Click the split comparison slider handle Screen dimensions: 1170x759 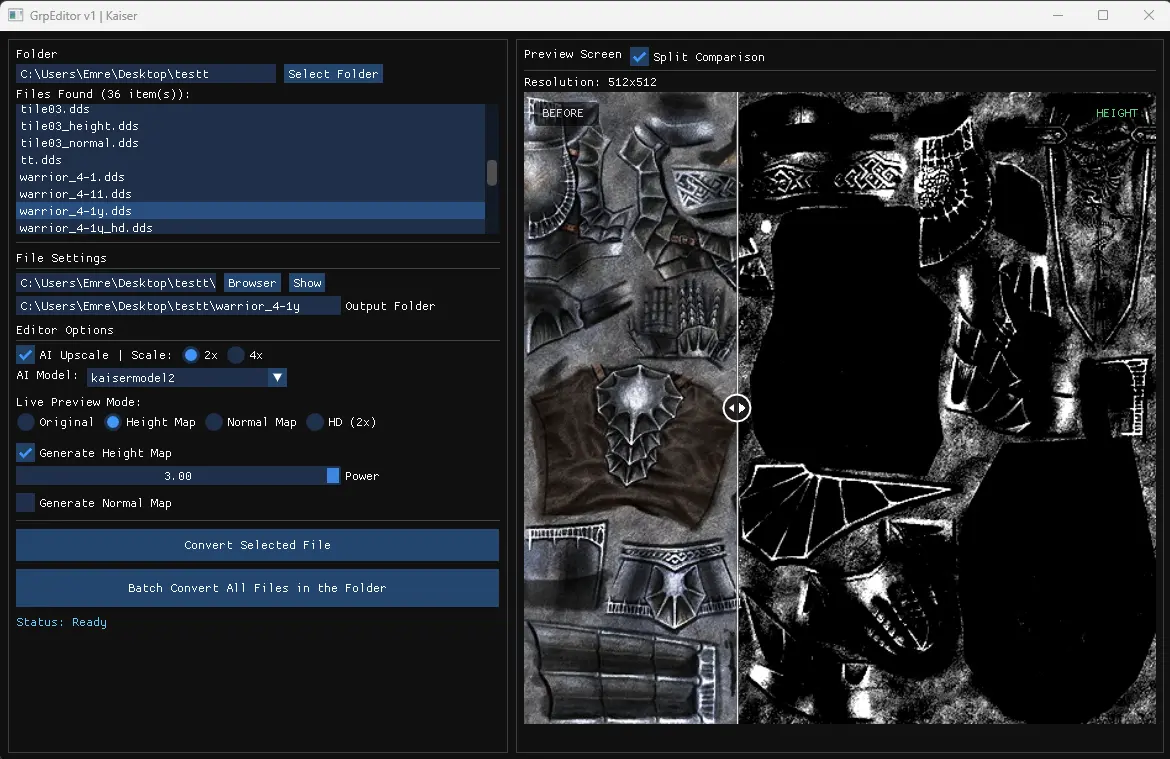(x=736, y=407)
